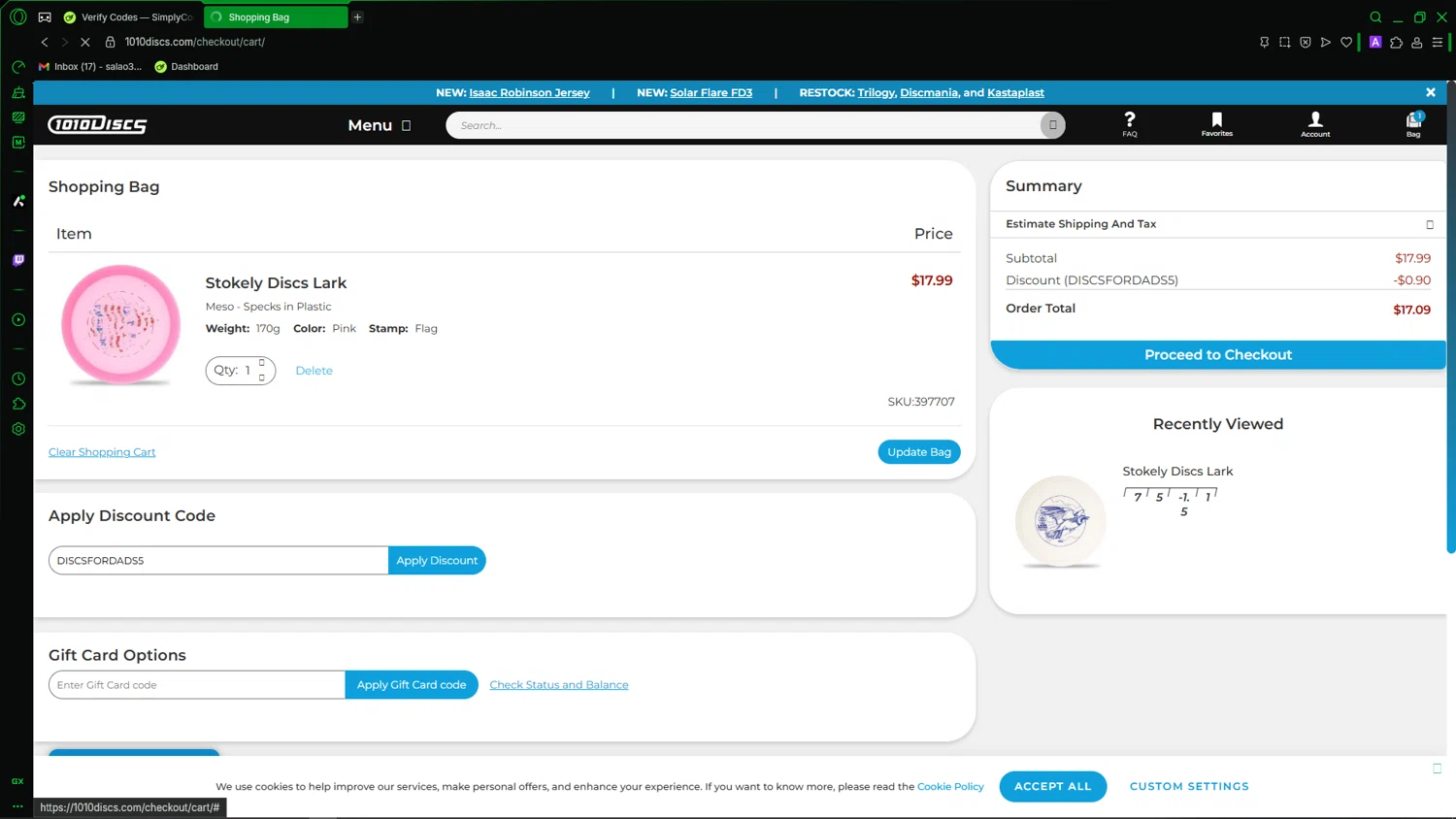
Task: Go back to the previous page
Action: [x=45, y=42]
